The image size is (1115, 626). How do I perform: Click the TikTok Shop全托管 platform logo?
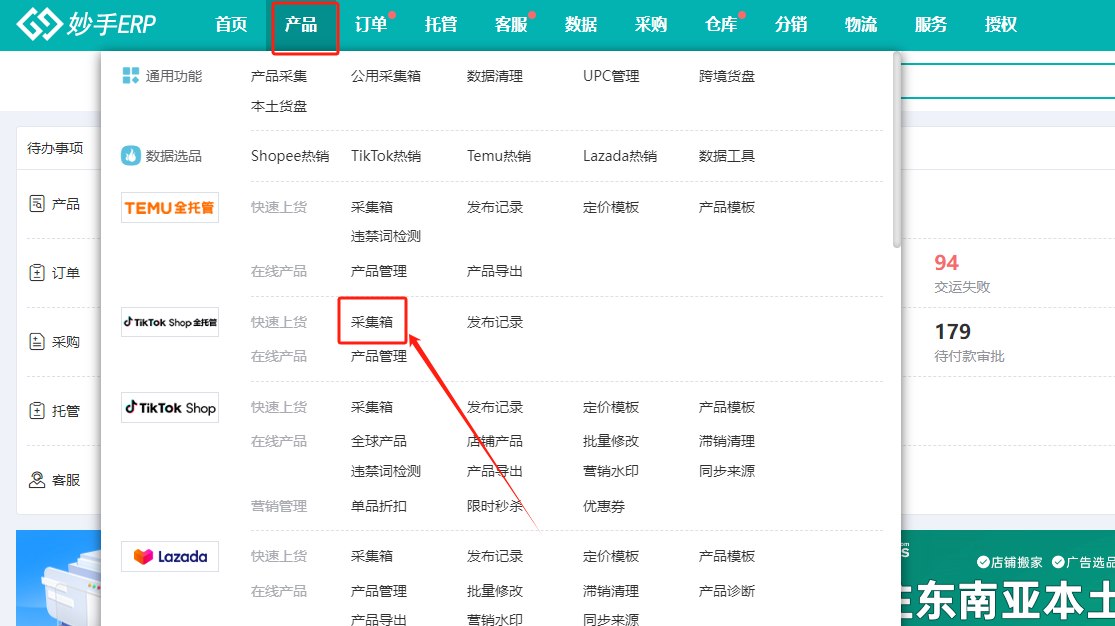[170, 322]
